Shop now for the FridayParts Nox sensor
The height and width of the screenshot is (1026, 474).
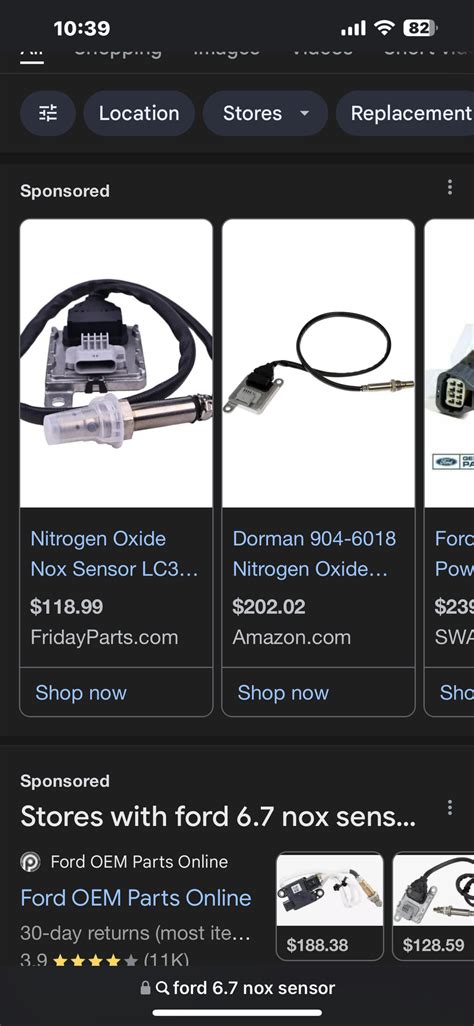click(x=81, y=693)
